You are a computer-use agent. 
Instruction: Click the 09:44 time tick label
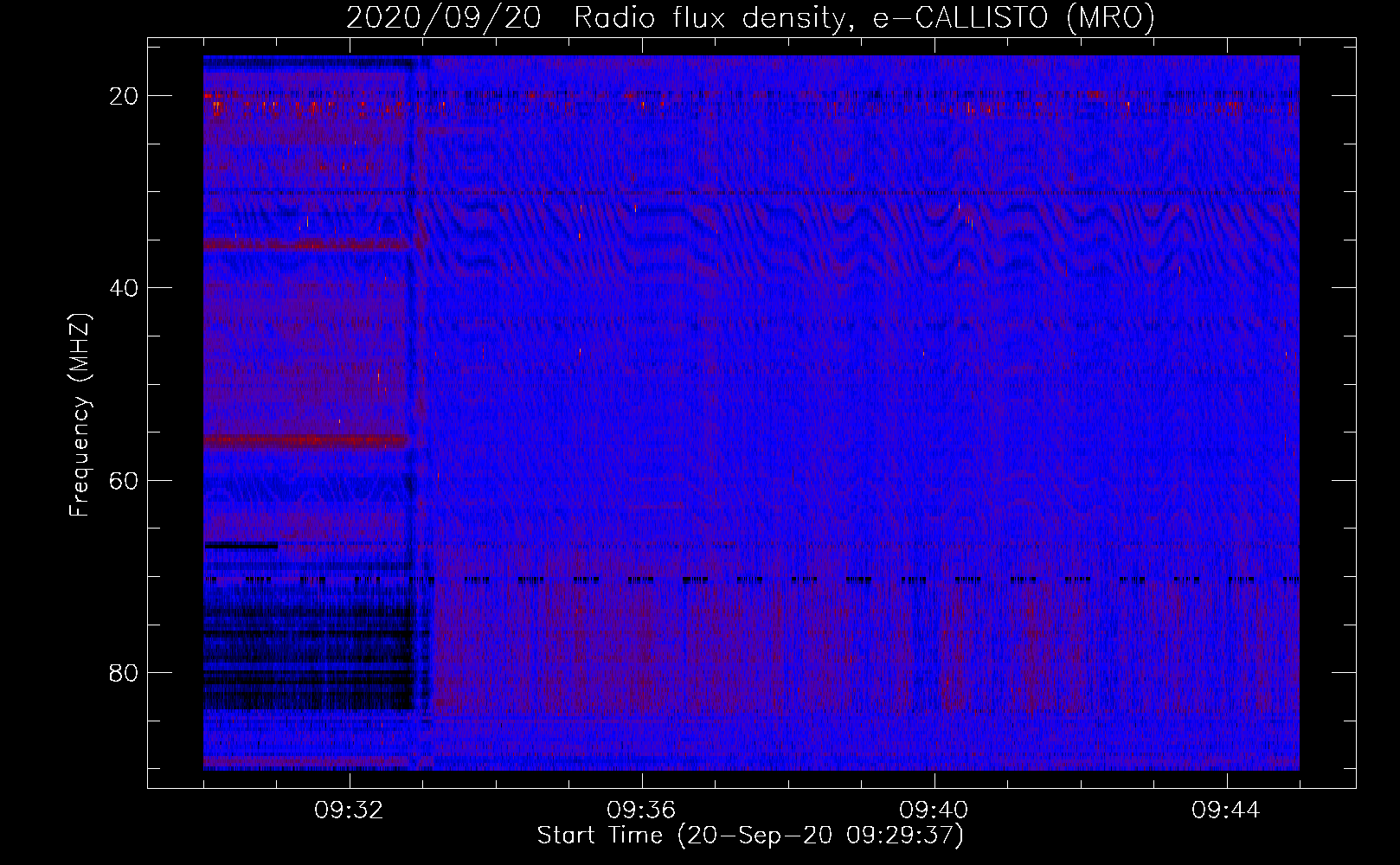click(1226, 811)
